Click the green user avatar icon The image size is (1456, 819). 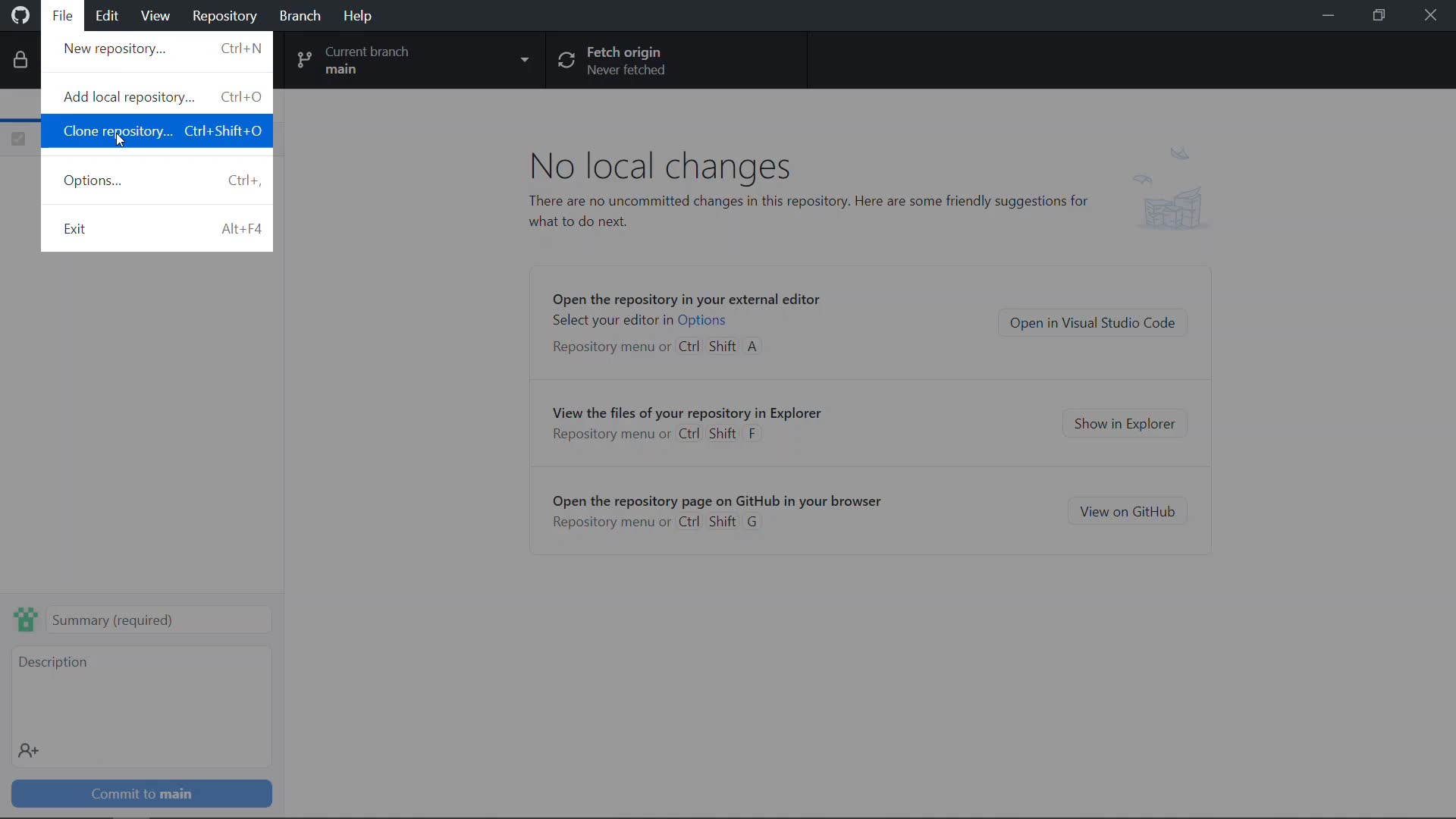click(26, 620)
